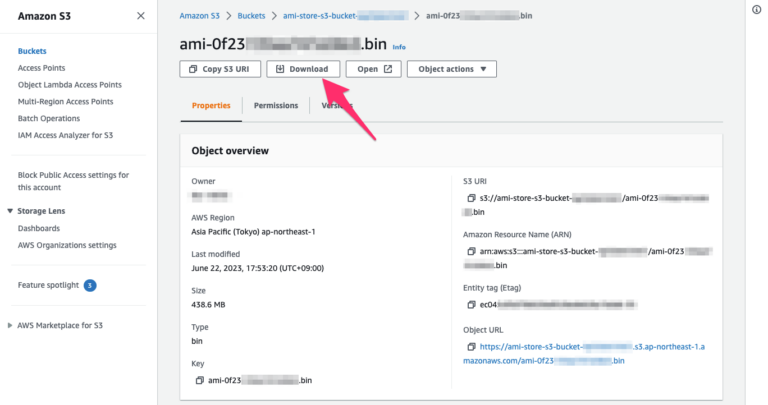Click the Open button
This screenshot has height=405, width=768.
pyautogui.click(x=374, y=69)
